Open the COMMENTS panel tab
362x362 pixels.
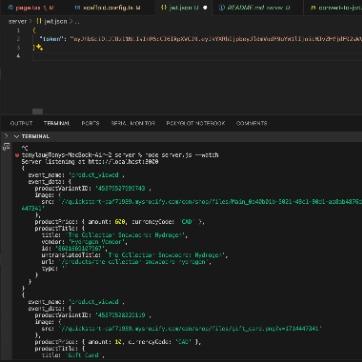(x=251, y=123)
